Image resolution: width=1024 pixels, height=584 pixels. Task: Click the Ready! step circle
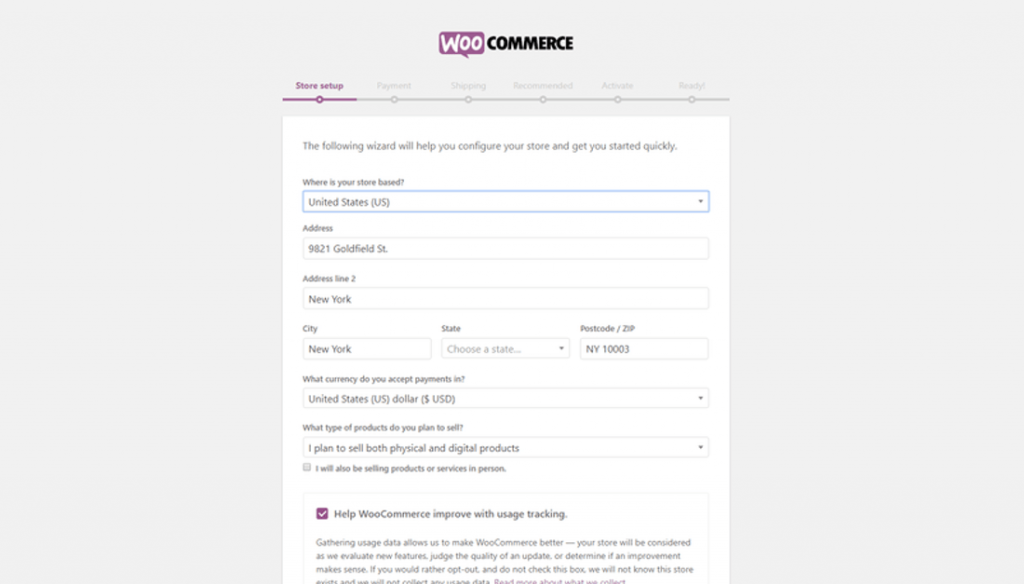[692, 100]
